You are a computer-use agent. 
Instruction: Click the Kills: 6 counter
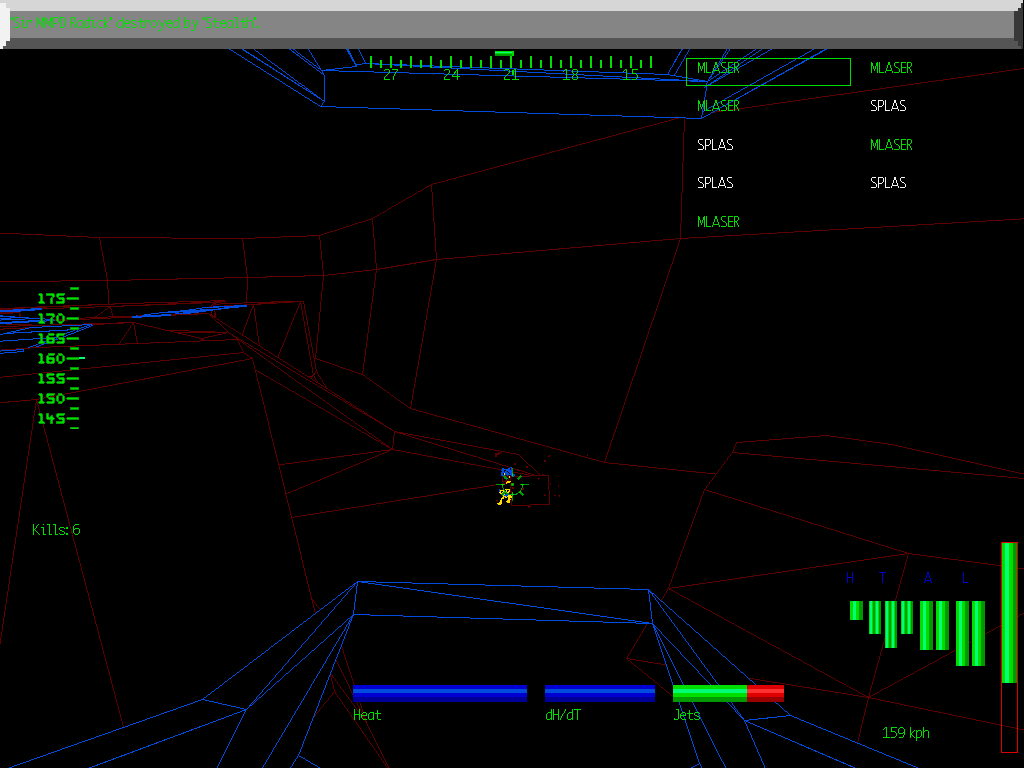[x=56, y=530]
